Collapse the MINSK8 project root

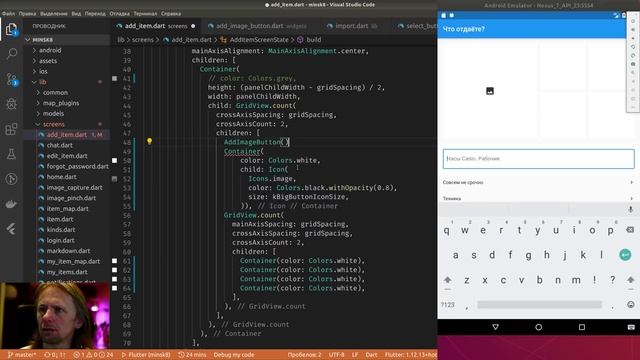[67, 40]
